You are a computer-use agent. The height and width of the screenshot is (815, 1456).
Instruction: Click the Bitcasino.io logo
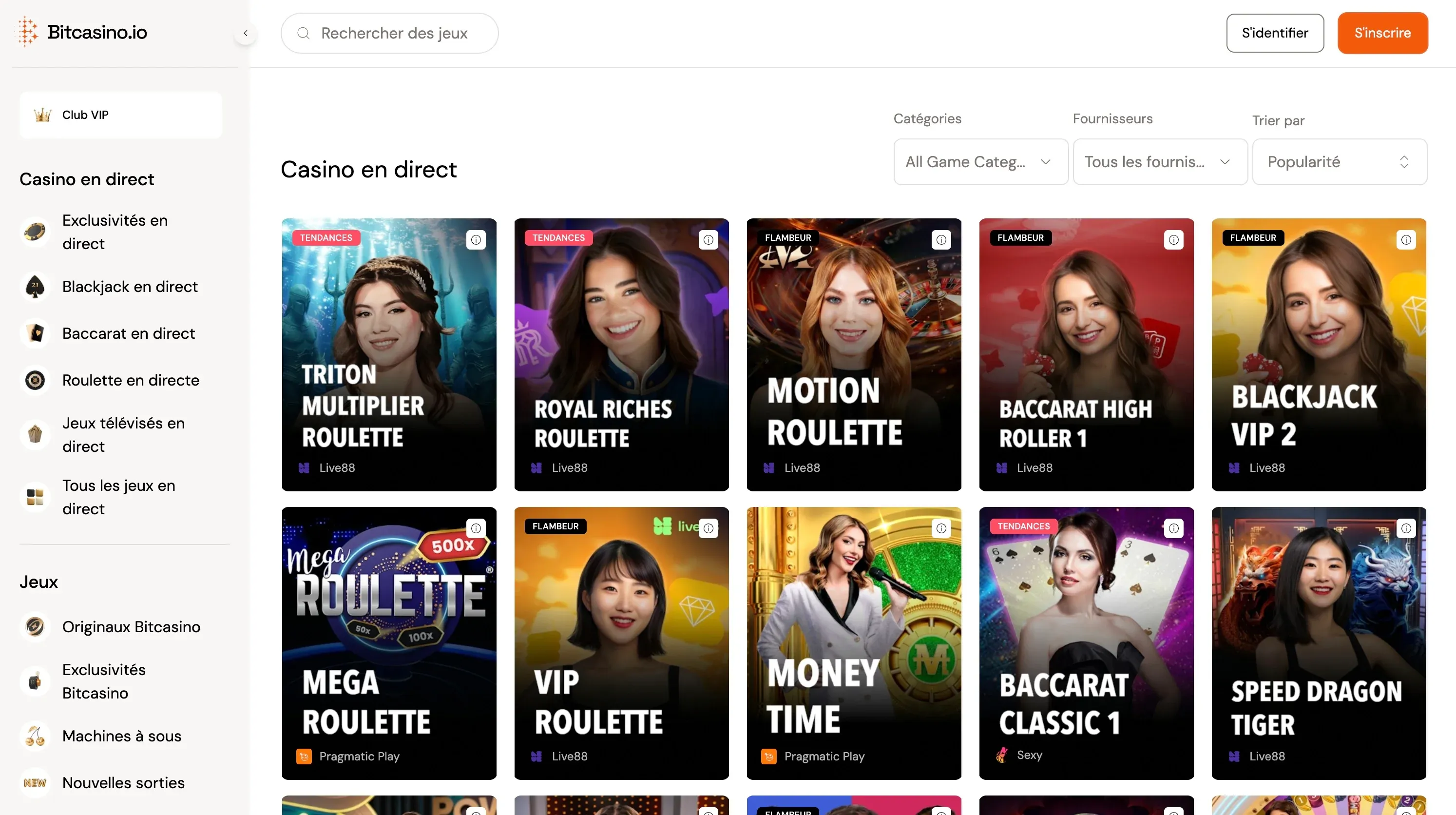tap(80, 32)
